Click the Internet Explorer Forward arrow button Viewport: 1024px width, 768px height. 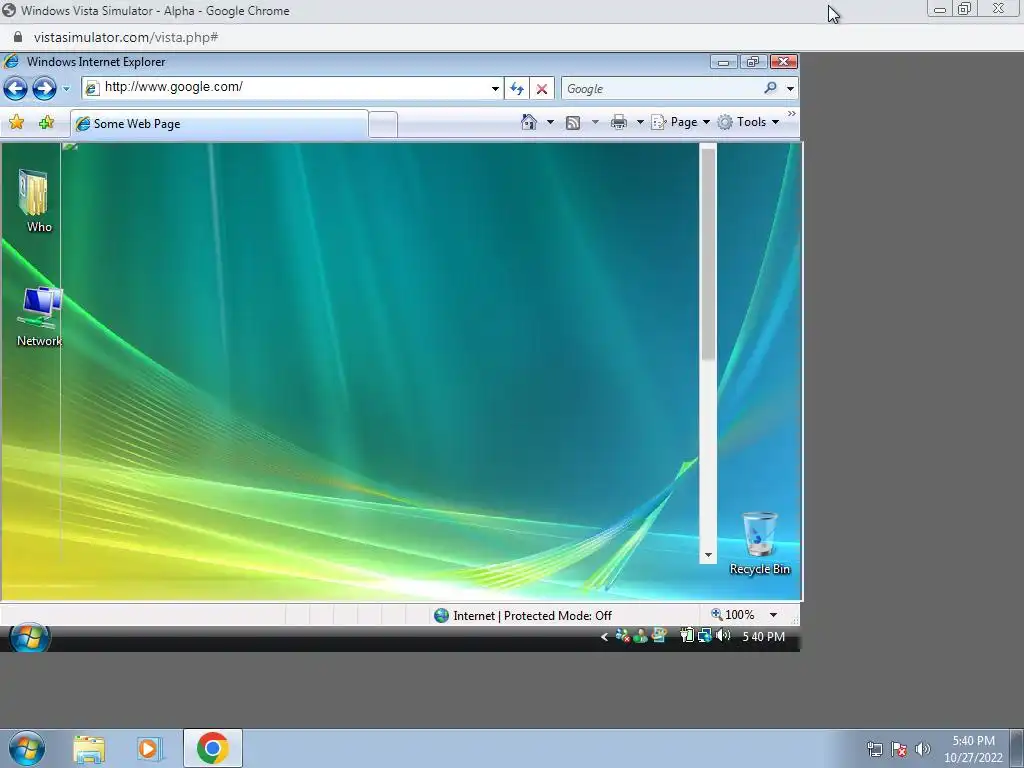click(44, 88)
